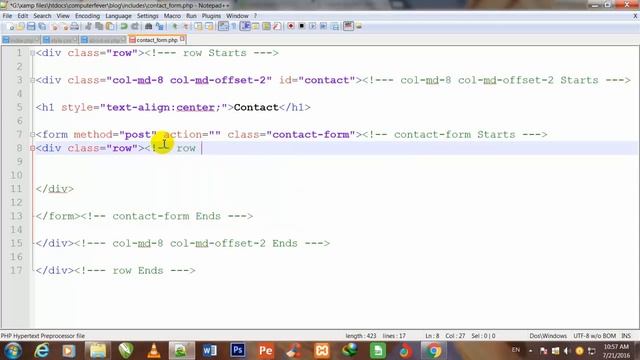Viewport: 640px width, 360px height.
Task: Open the Edit menu
Action: [x=22, y=16]
